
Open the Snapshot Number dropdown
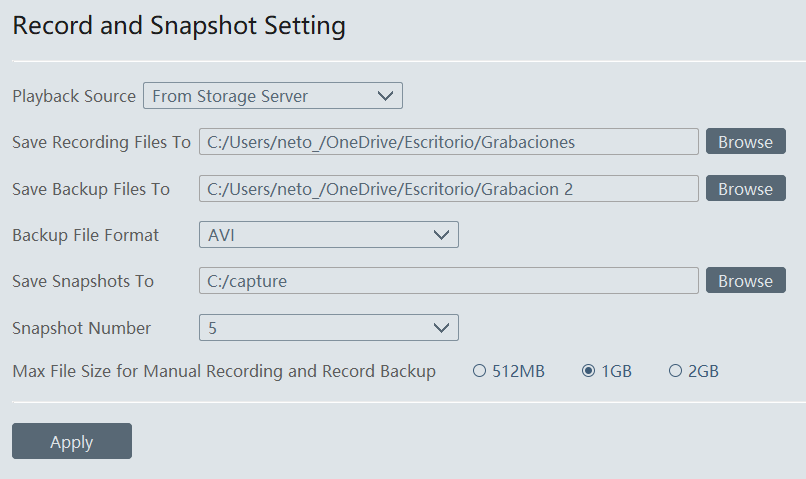click(328, 328)
